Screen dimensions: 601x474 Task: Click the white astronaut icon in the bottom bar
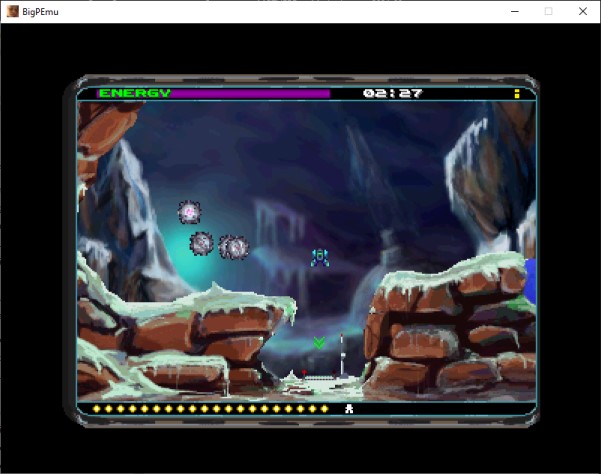click(x=348, y=408)
